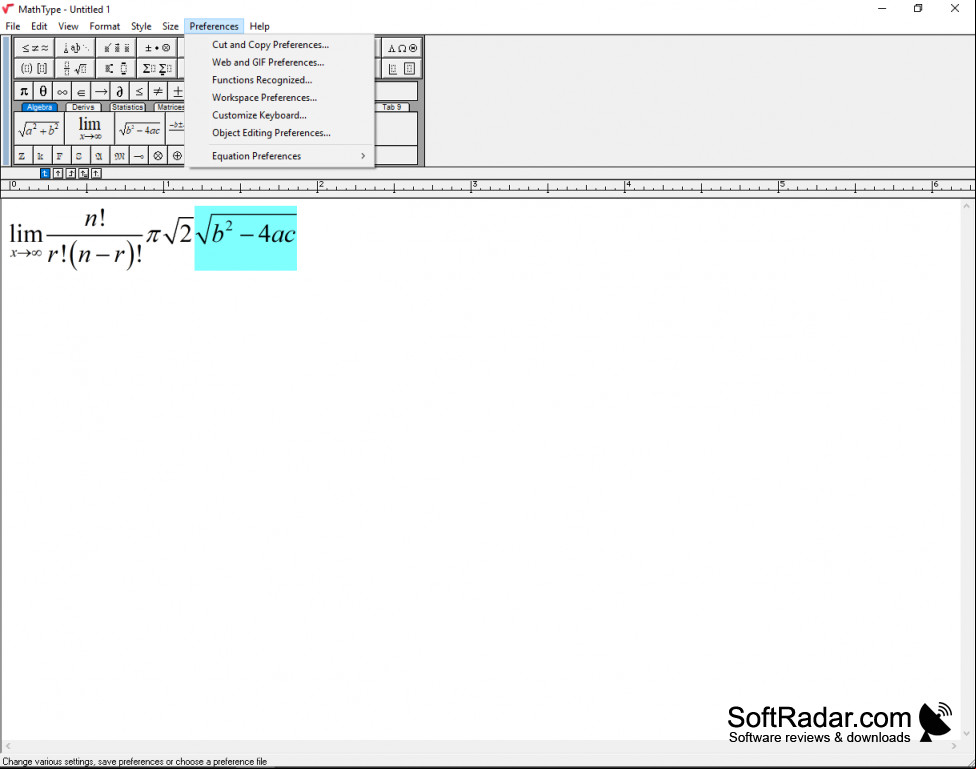
Task: Select the left-aligned tab stop button
Action: 45,174
